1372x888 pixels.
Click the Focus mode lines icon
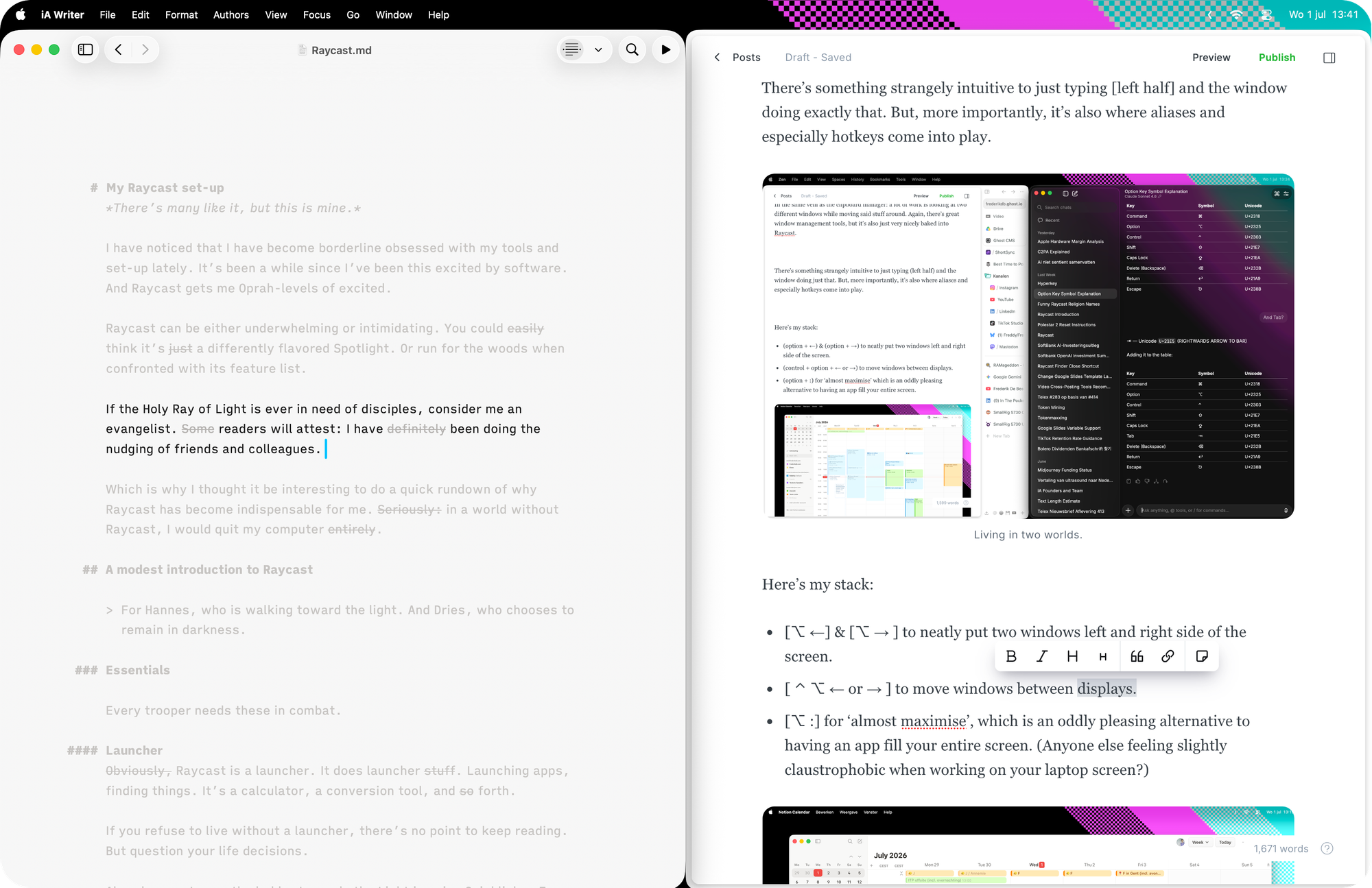(571, 49)
